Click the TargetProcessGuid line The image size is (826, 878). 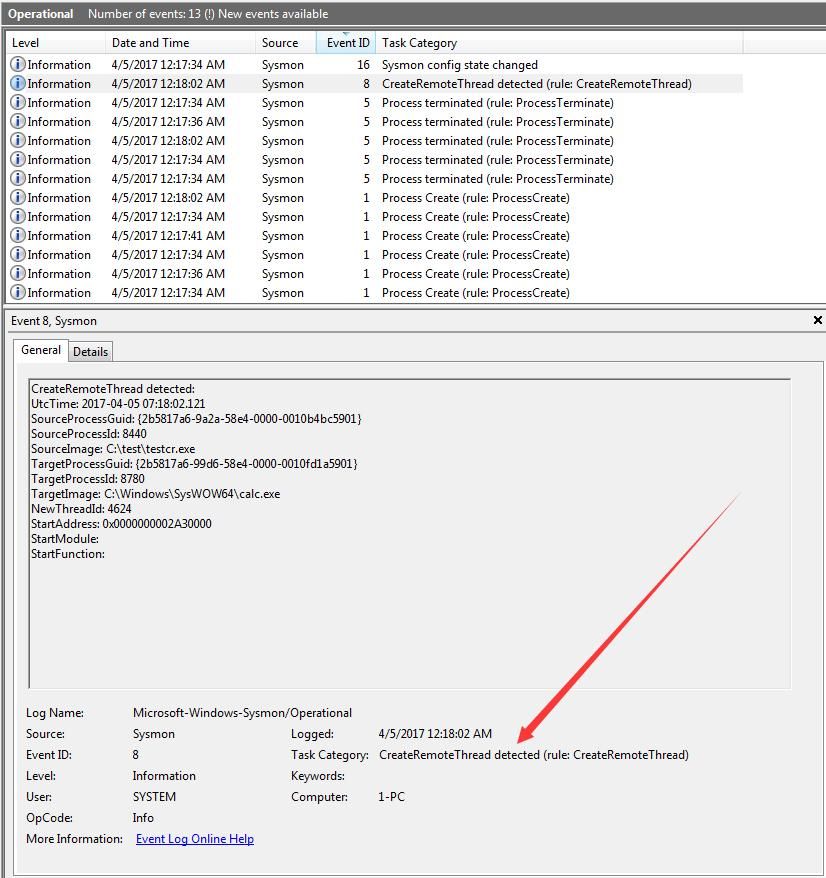(x=194, y=464)
